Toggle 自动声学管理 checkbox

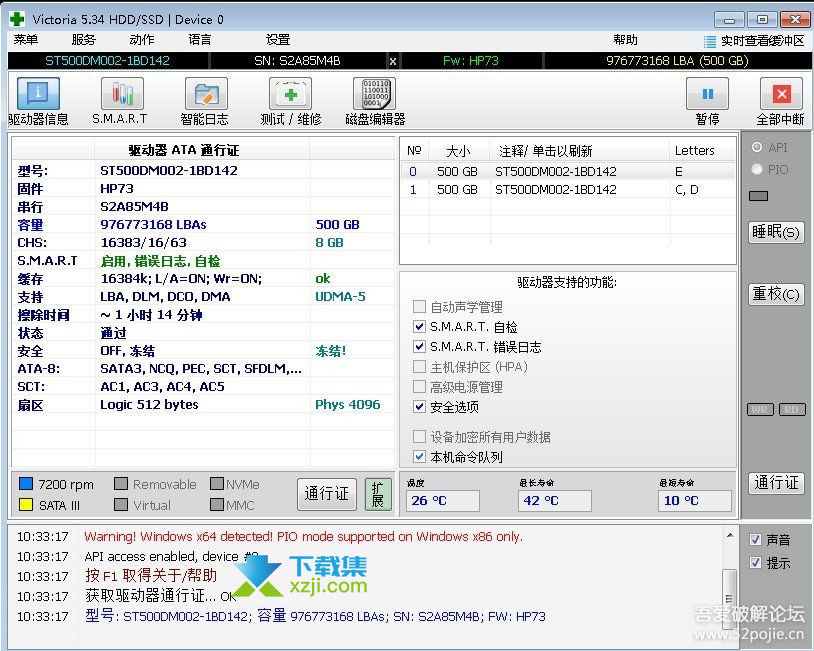(419, 306)
